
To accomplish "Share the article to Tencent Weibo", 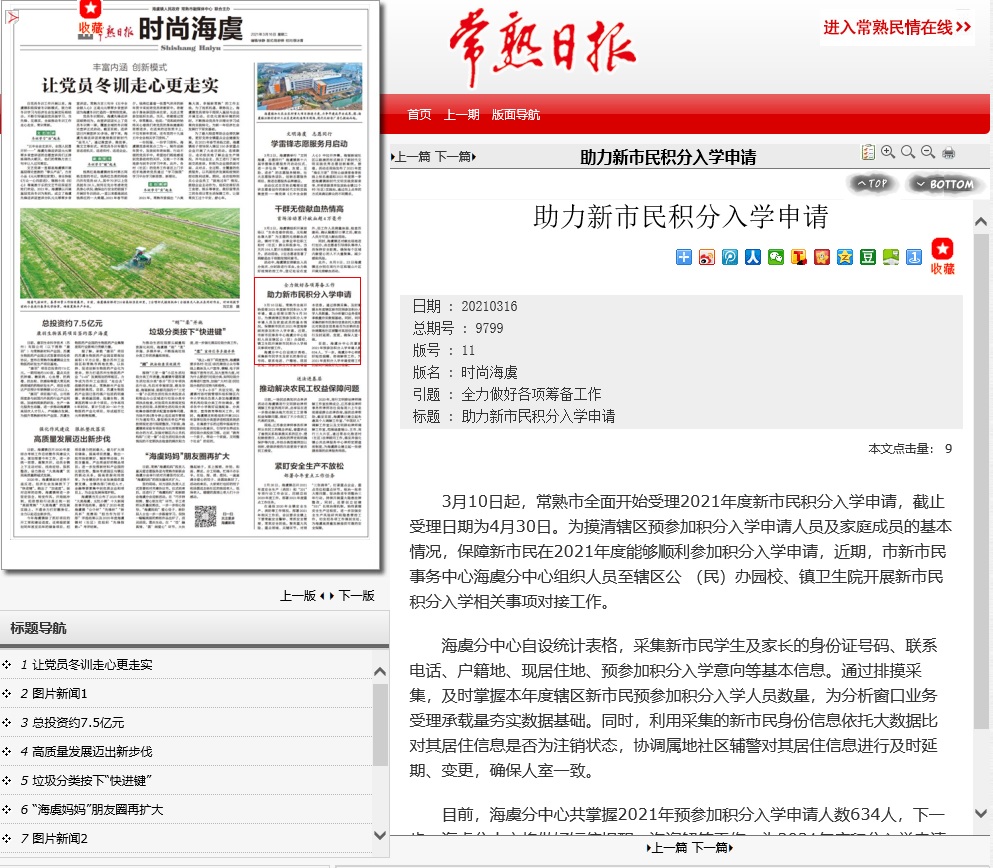I will [x=730, y=257].
